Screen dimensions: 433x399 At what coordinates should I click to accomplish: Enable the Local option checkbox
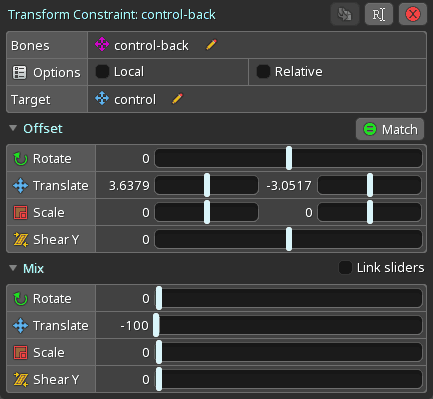point(102,72)
